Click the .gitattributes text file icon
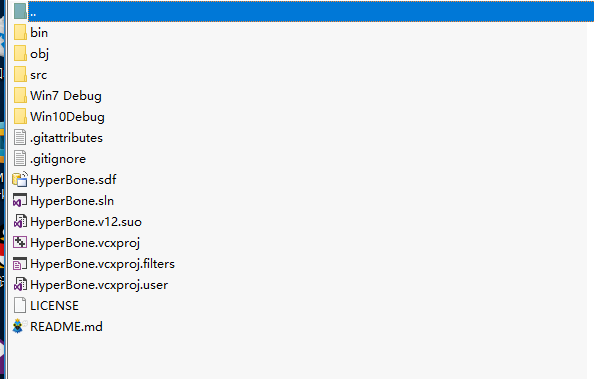Viewport: 594px width, 379px height. 20,138
